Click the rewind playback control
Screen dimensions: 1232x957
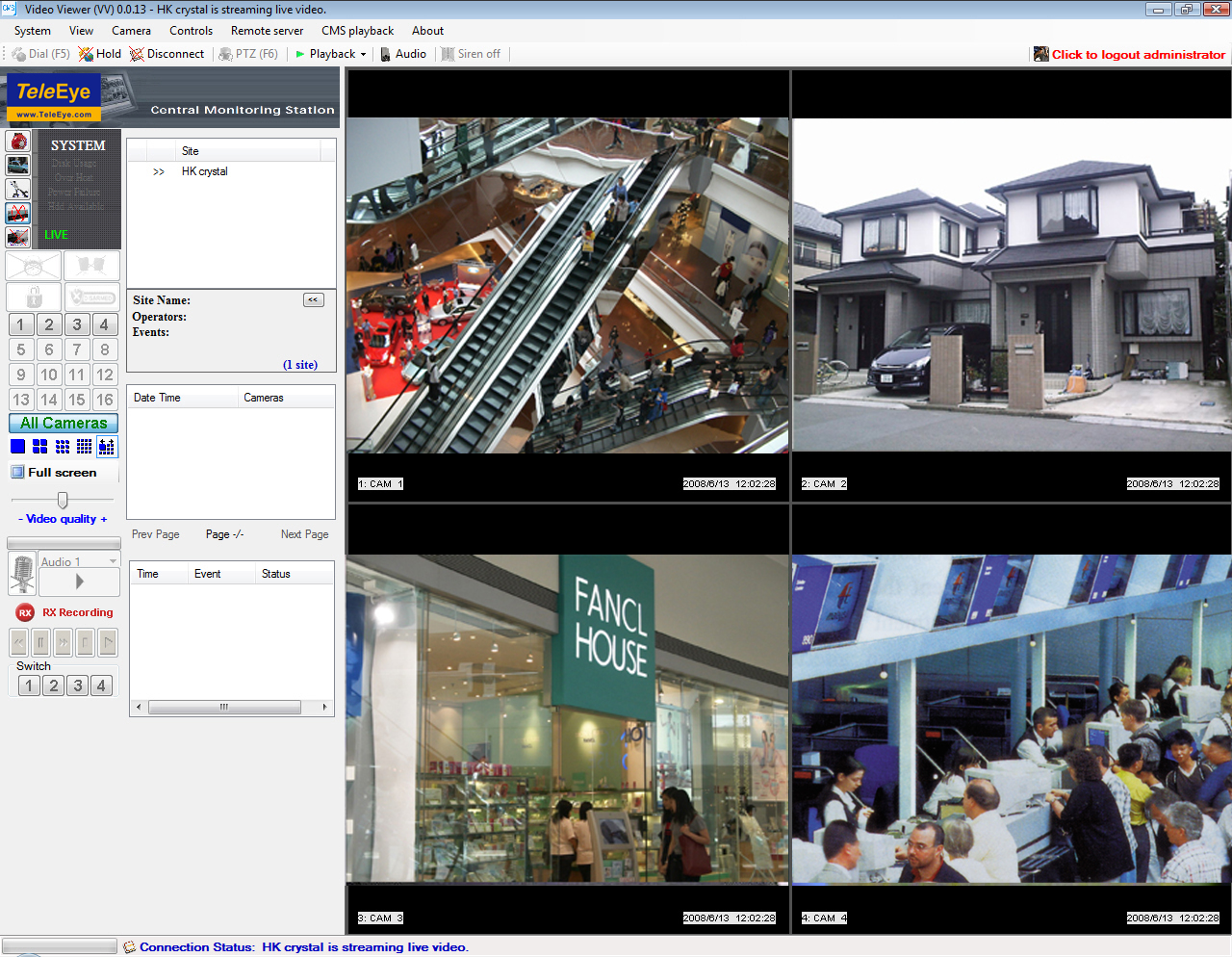[19, 642]
